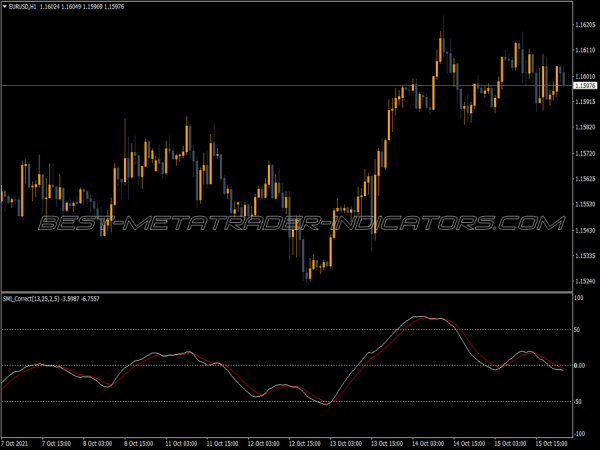Click the 12 Oct 03:00 time label
The width and height of the screenshot is (600, 450).
264,444
